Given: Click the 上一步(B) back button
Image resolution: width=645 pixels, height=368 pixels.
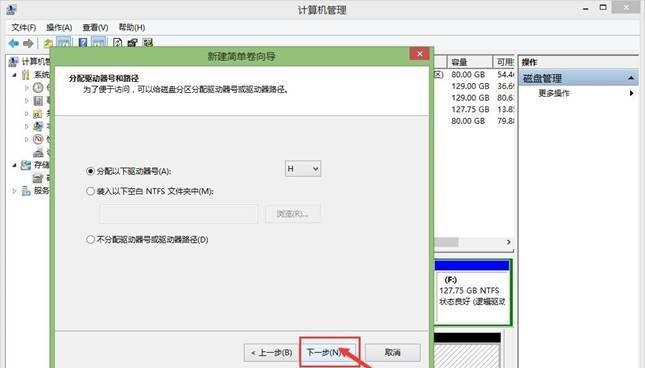Looking at the screenshot, I should (271, 352).
